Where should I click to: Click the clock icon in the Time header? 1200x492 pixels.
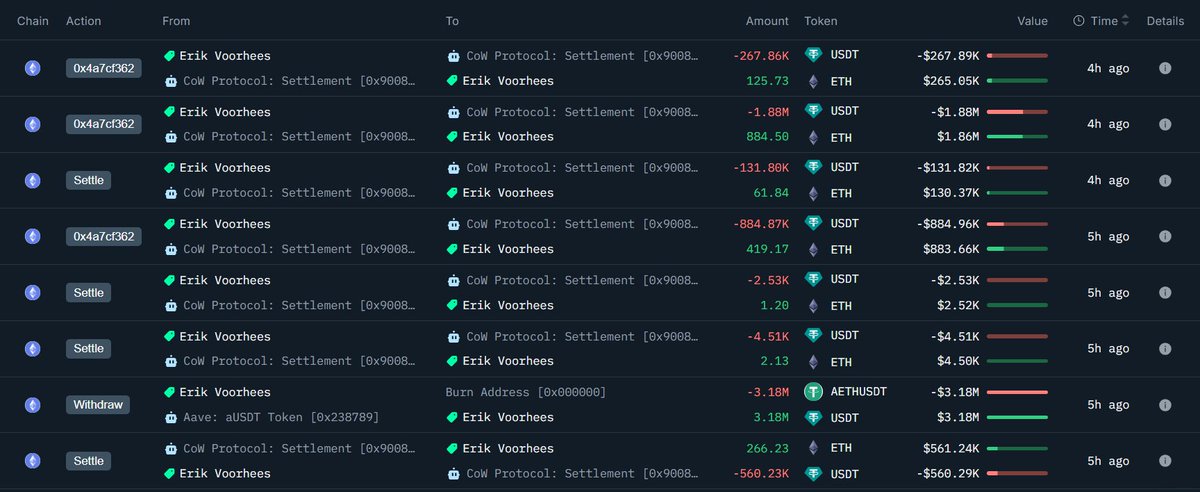tap(1079, 21)
